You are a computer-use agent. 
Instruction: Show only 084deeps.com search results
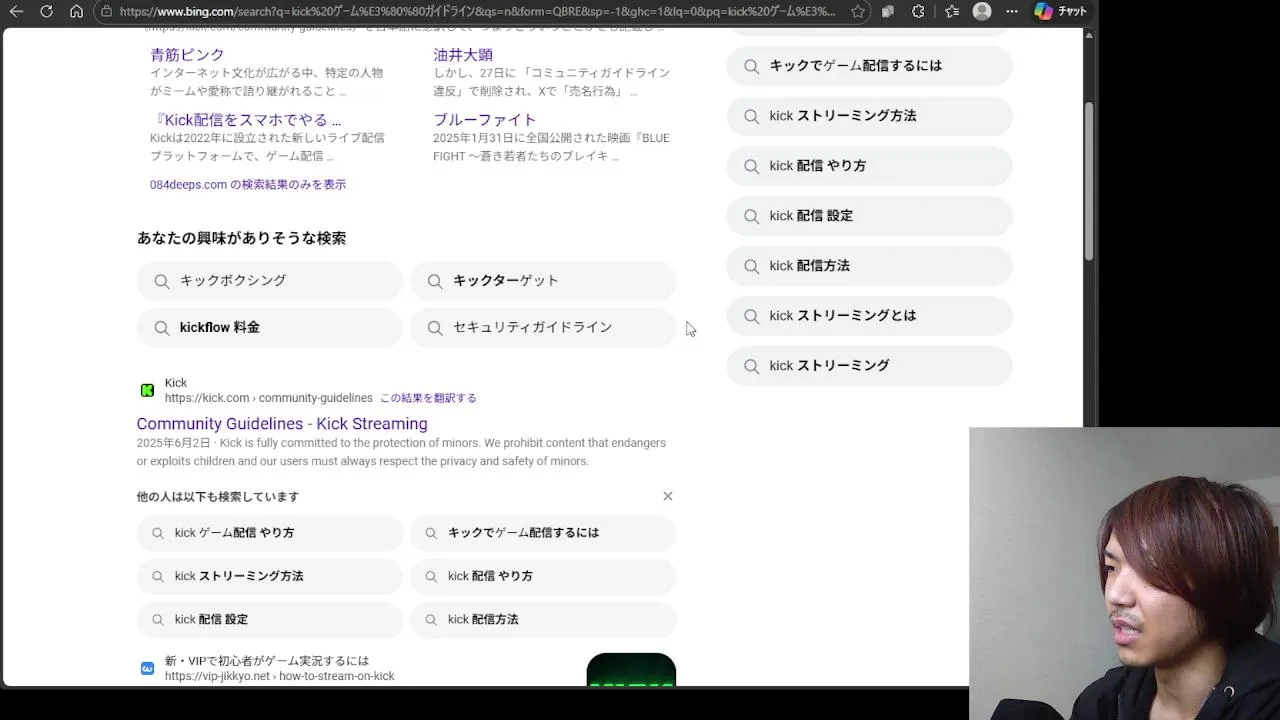pyautogui.click(x=248, y=185)
